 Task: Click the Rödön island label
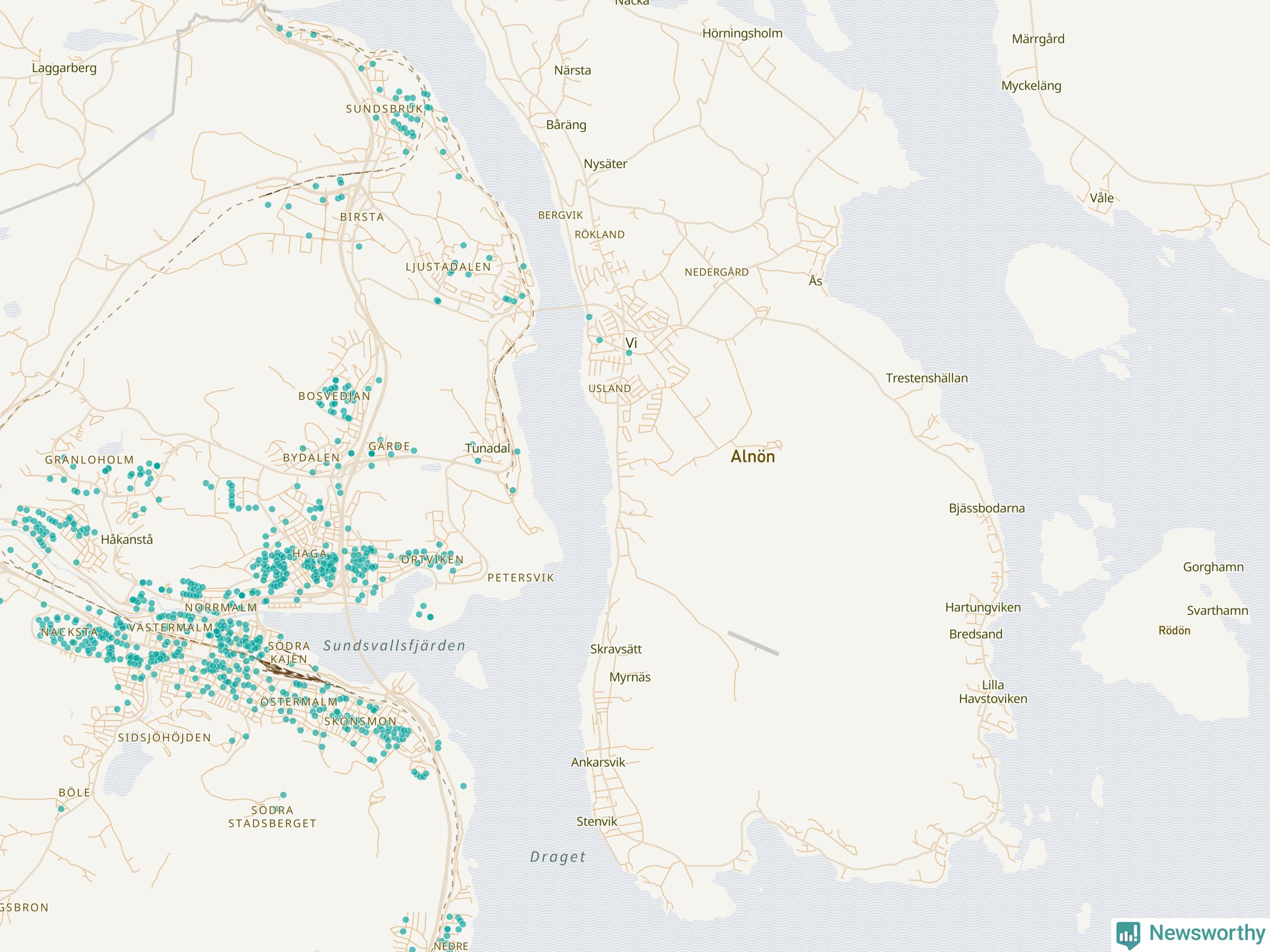[1174, 631]
